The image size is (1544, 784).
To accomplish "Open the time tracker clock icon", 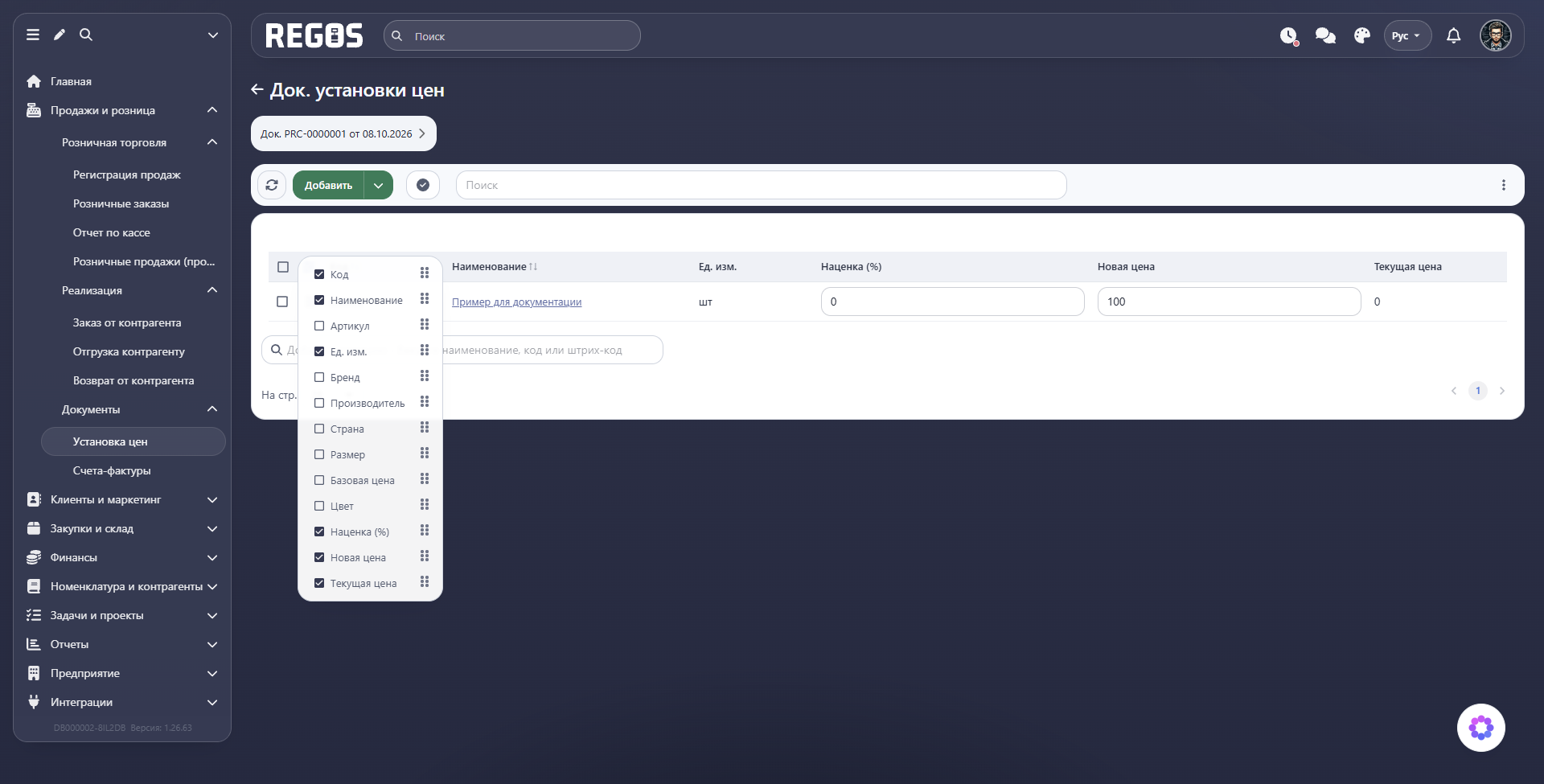I will (x=1289, y=36).
